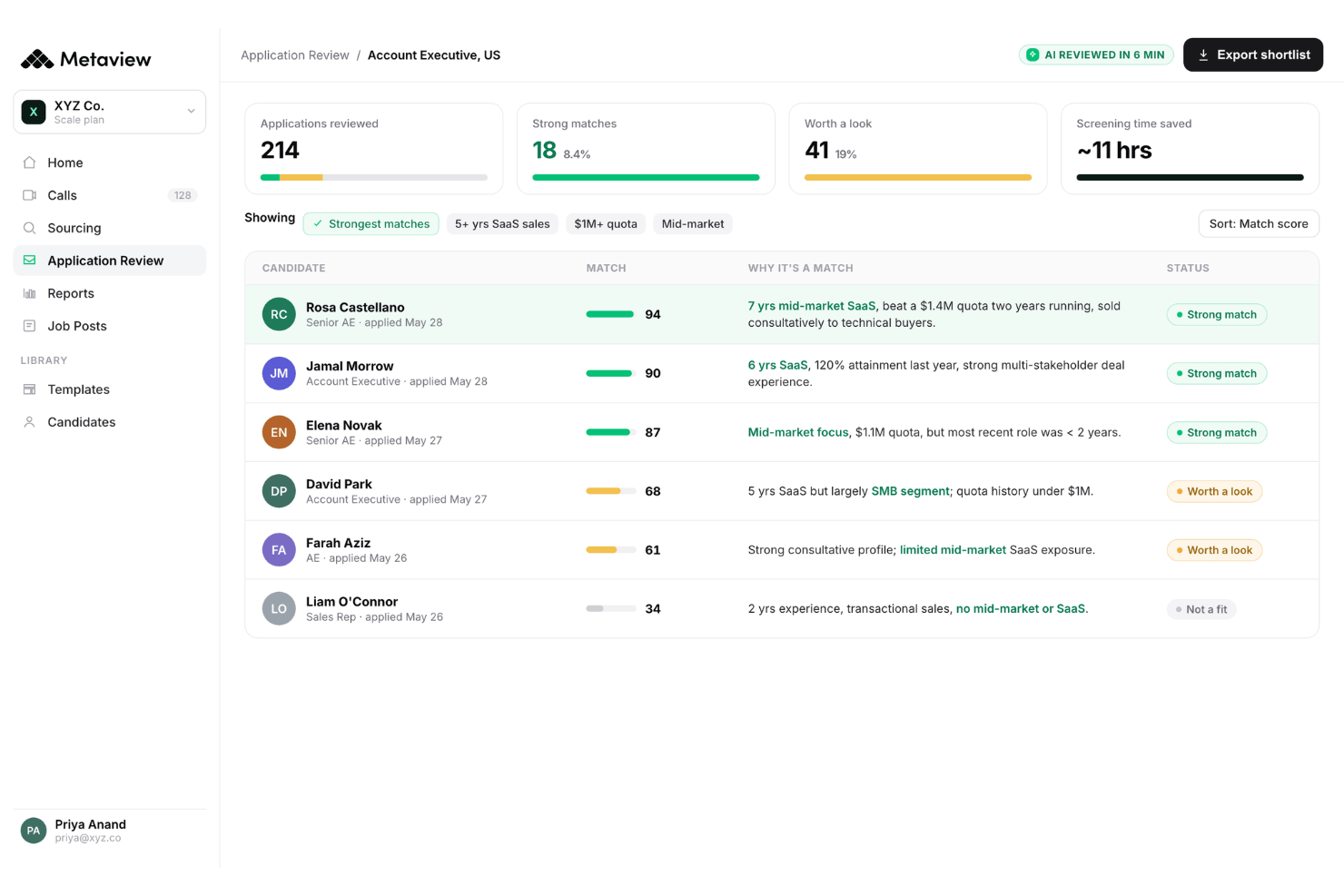This screenshot has height=896, width=1344.
Task: Click the Home house icon
Action: point(29,162)
